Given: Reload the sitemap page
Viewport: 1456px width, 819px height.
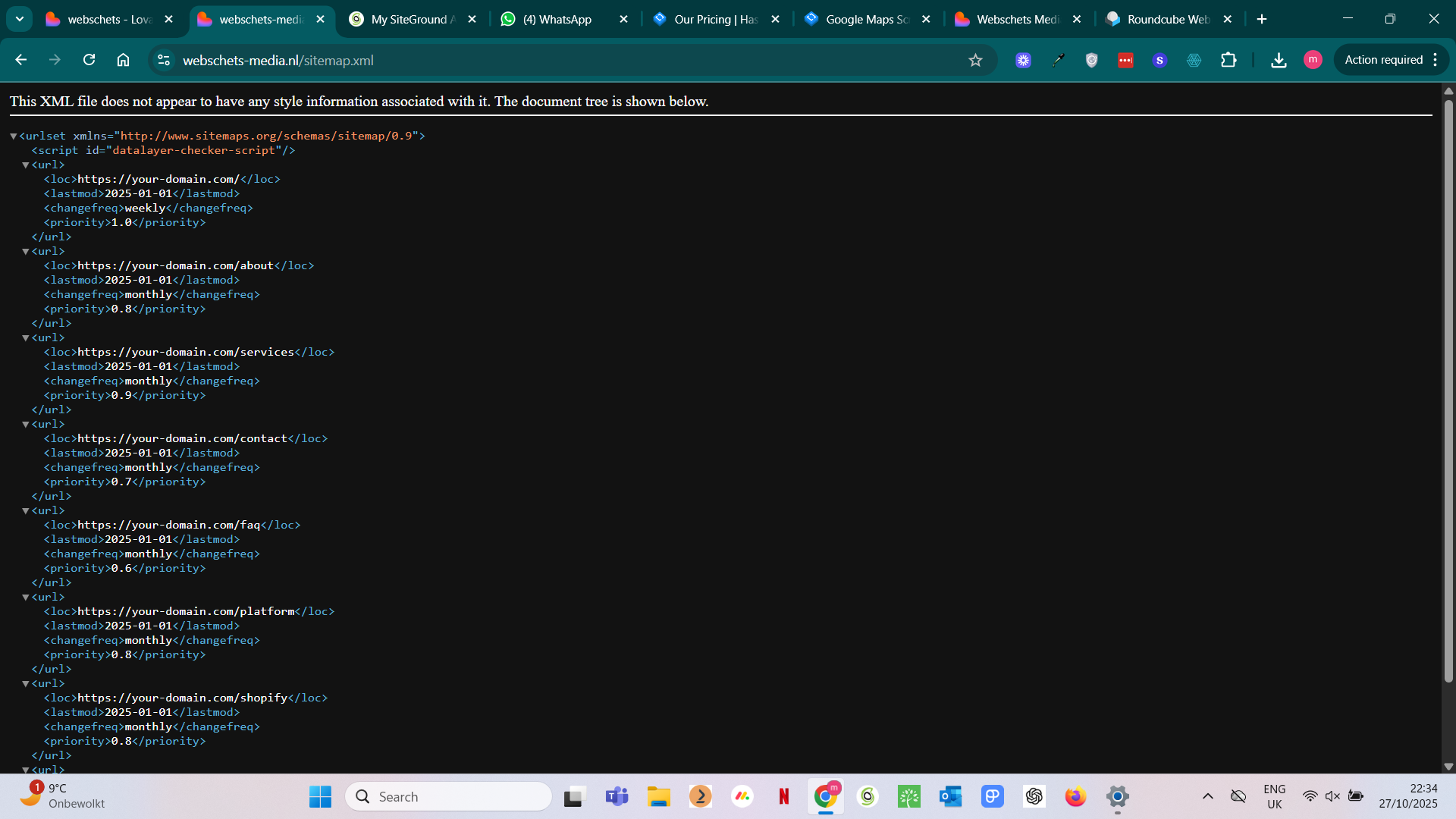Looking at the screenshot, I should coord(89,60).
